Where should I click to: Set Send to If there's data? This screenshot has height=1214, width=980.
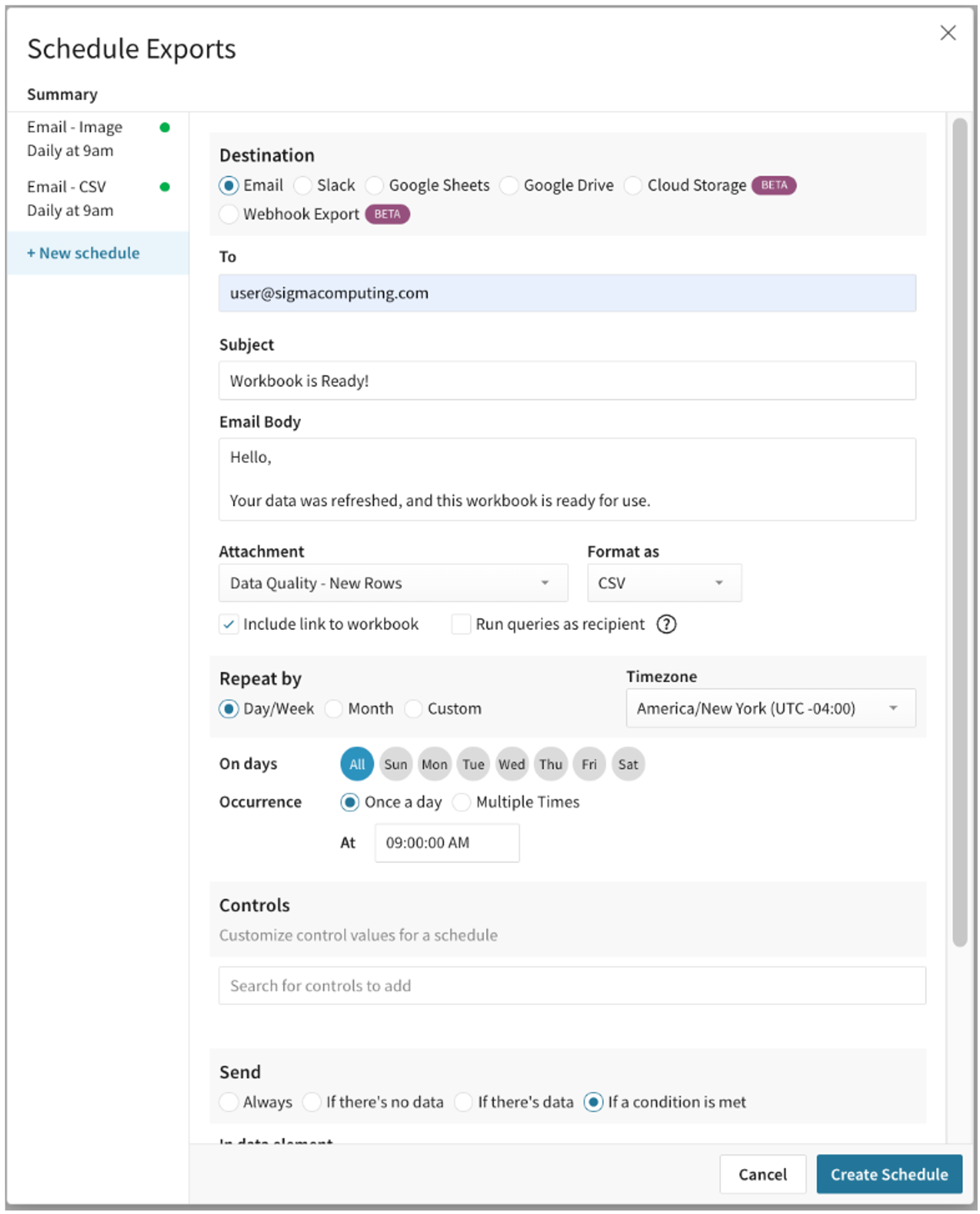[x=463, y=1102]
